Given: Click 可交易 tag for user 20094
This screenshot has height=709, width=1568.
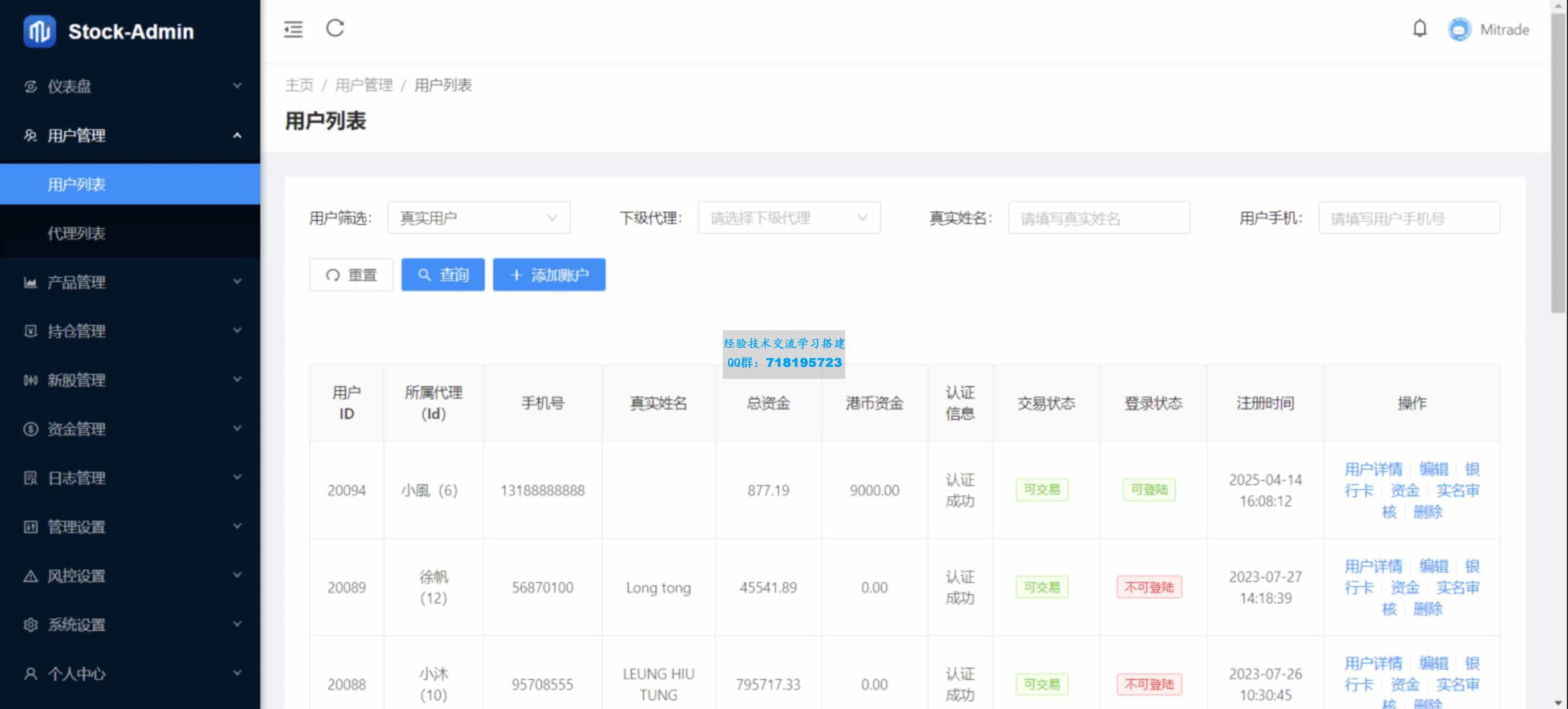Looking at the screenshot, I should [x=1042, y=490].
